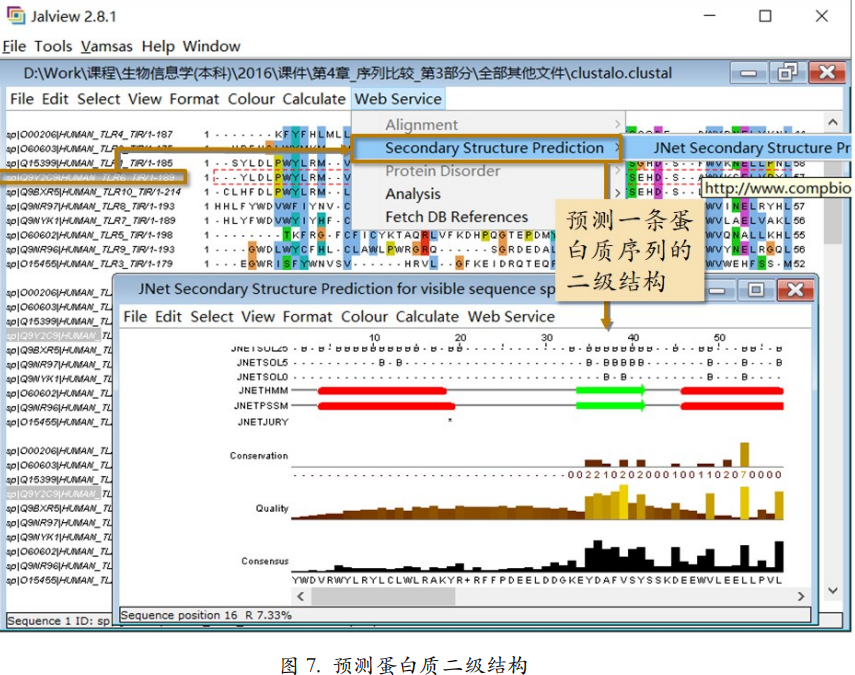The image size is (855, 675).
Task: Click the JNETHMM annotation row label
Action: coord(263,390)
